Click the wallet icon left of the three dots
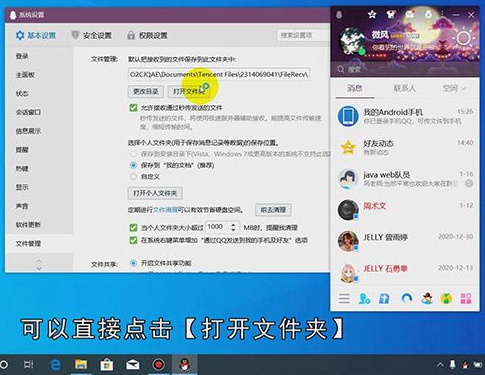This screenshot has width=485, height=375. pyautogui.click(x=428, y=14)
